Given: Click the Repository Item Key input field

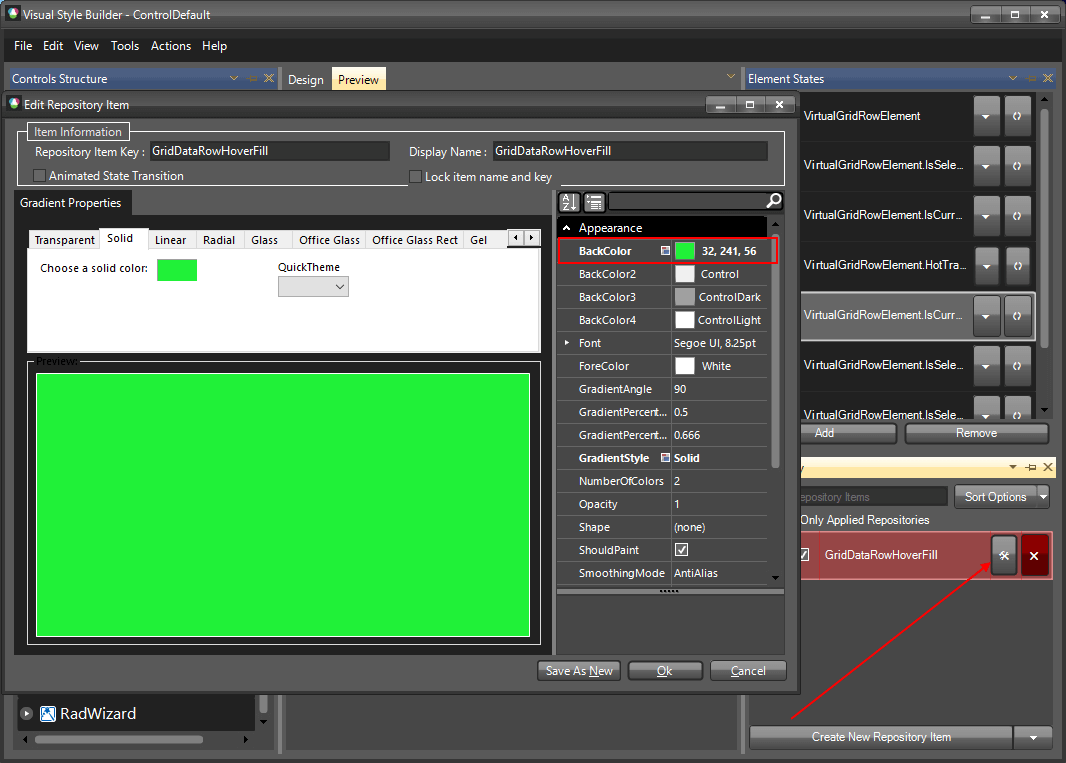Looking at the screenshot, I should (x=270, y=150).
